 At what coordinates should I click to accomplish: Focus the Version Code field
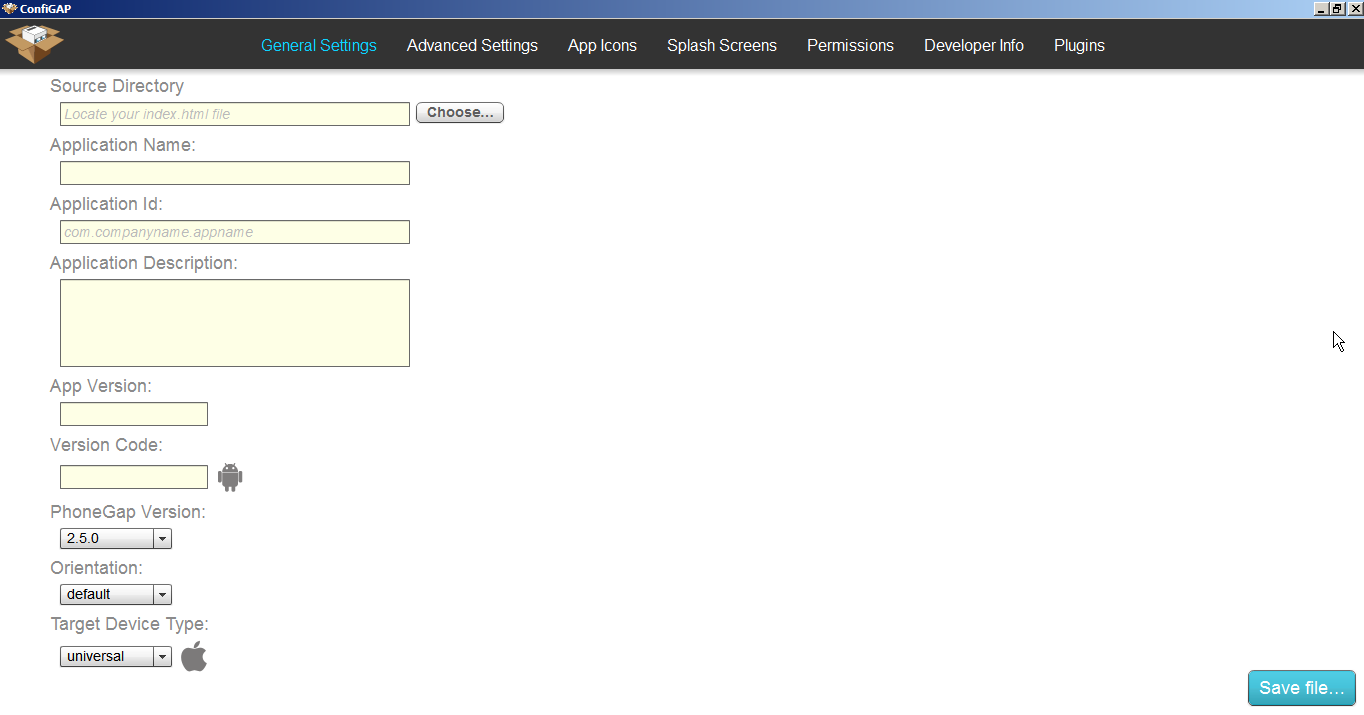(x=134, y=477)
